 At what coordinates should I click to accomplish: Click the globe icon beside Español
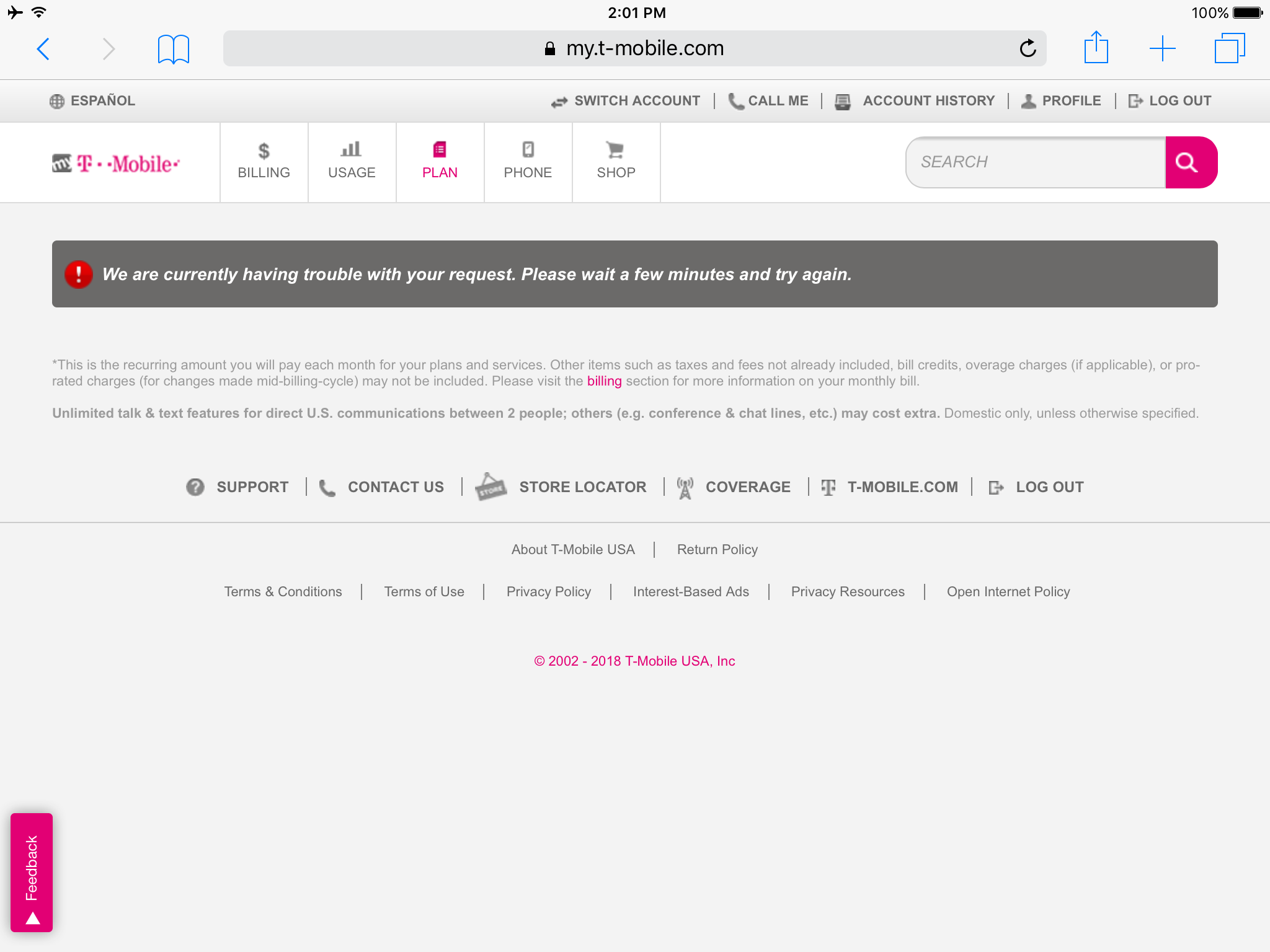point(57,101)
